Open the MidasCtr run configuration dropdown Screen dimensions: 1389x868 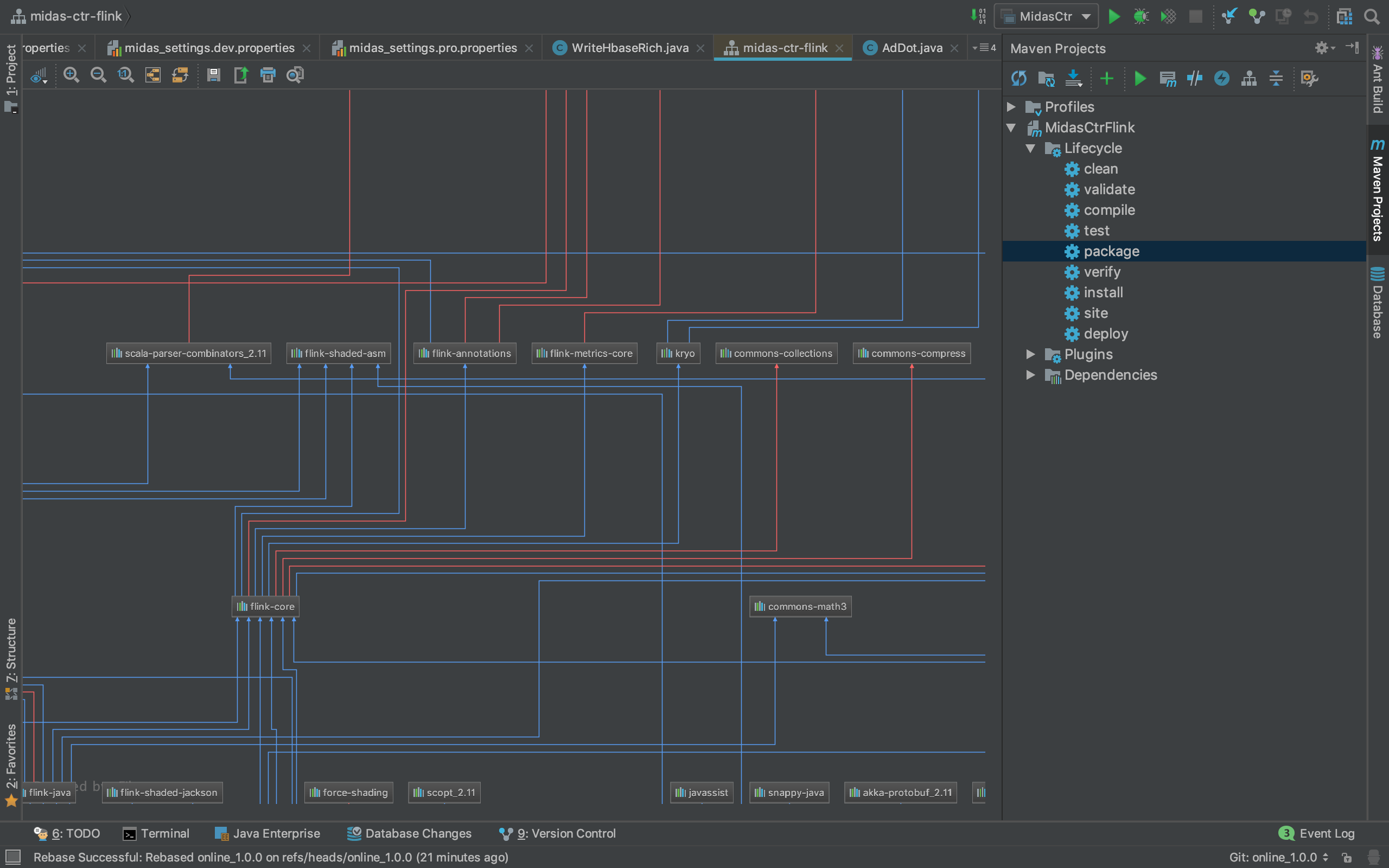[1046, 16]
